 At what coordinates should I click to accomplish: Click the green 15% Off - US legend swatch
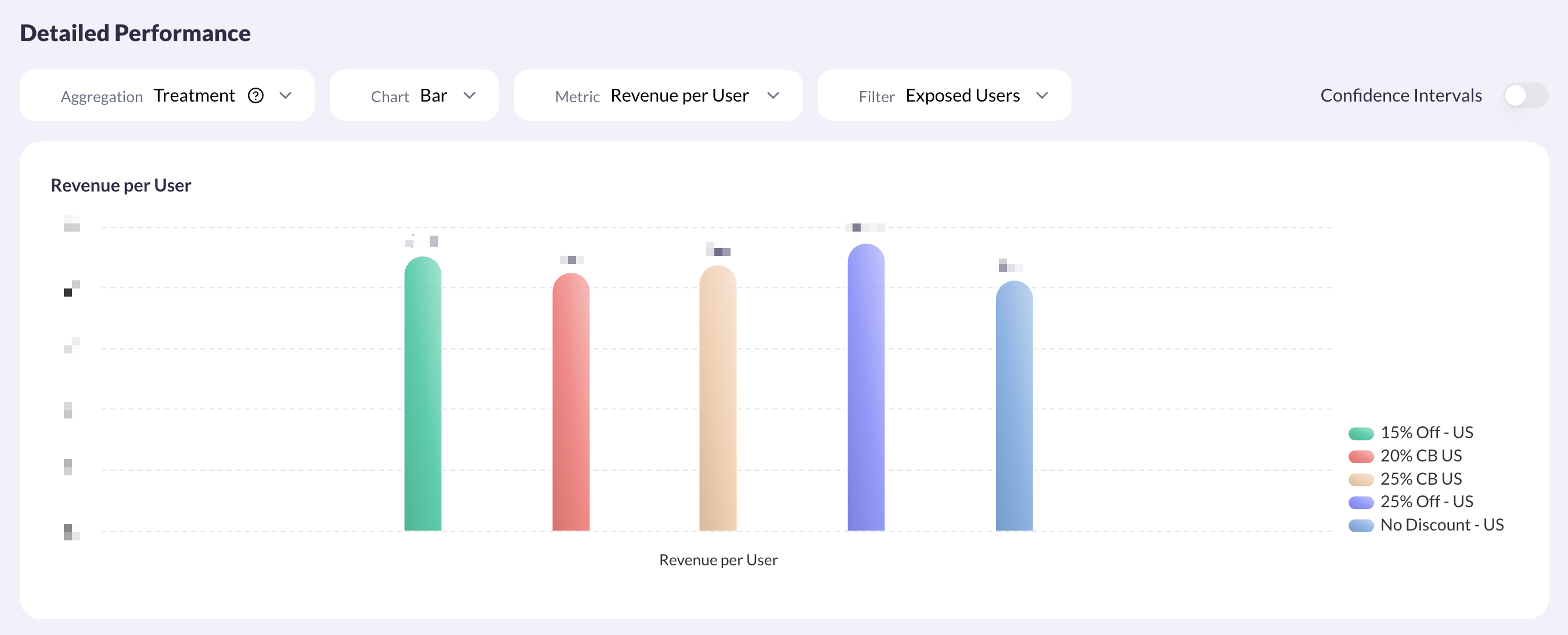pos(1361,433)
